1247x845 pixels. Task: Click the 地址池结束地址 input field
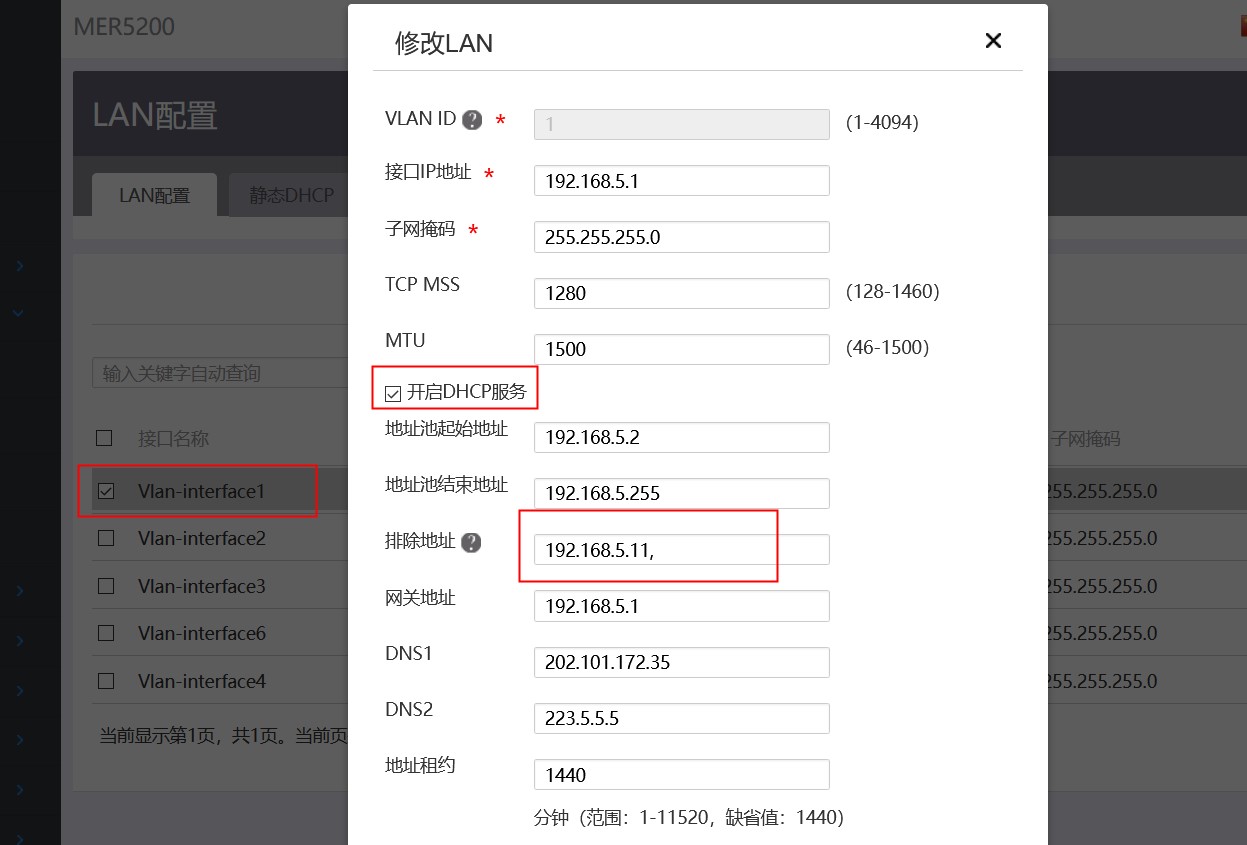681,493
